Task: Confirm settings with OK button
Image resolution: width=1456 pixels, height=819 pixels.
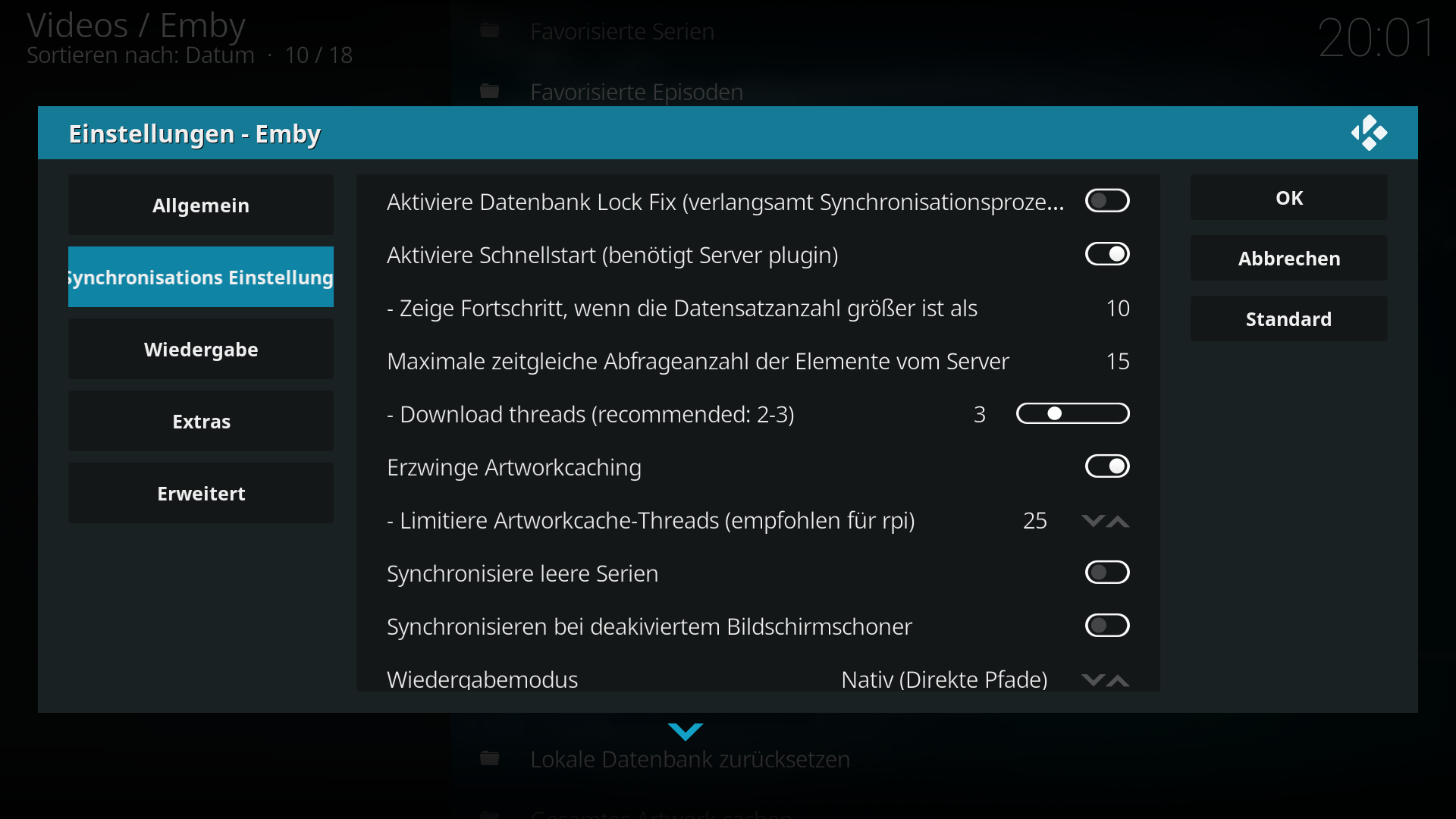Action: [x=1289, y=197]
